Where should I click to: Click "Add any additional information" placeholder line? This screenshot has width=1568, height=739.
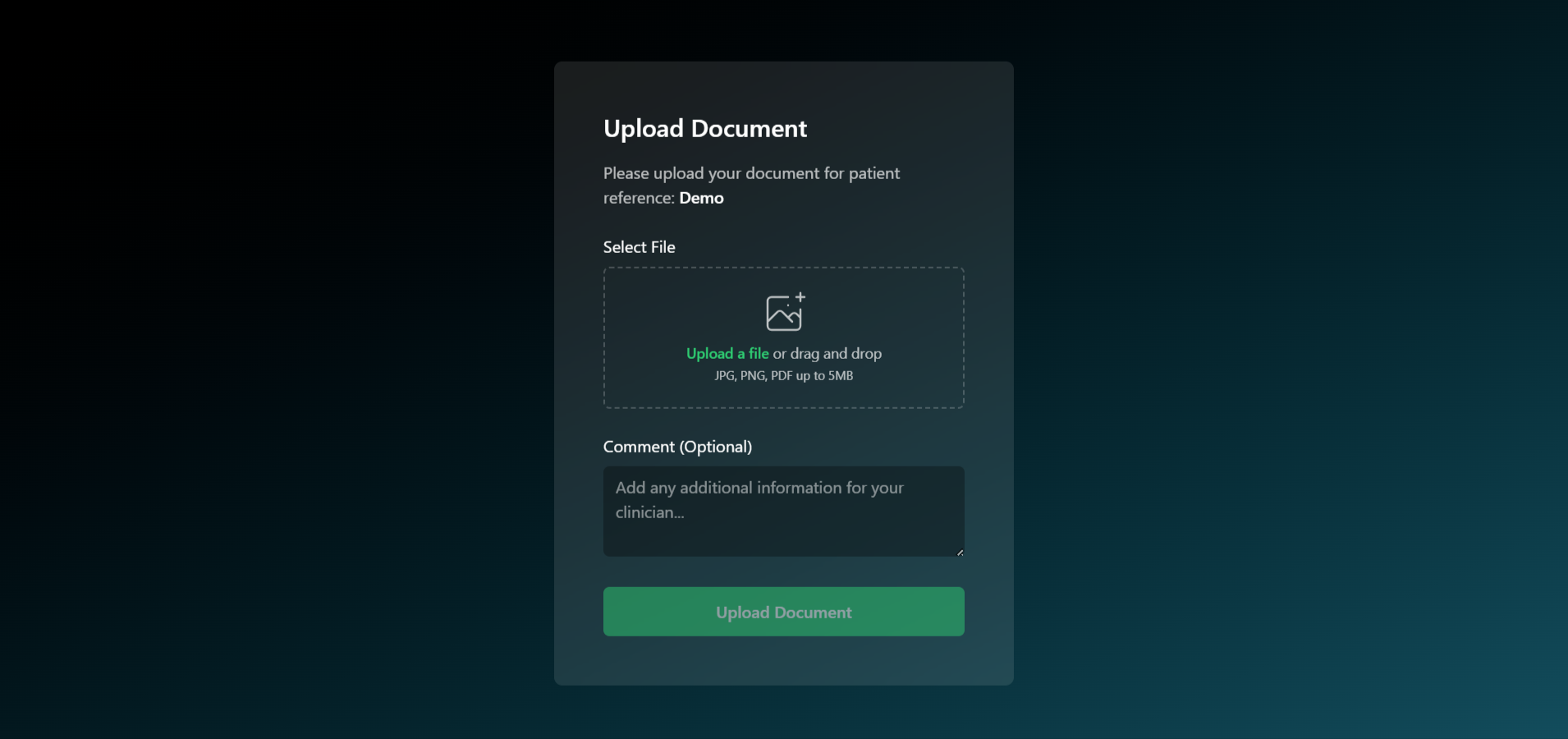(x=759, y=488)
